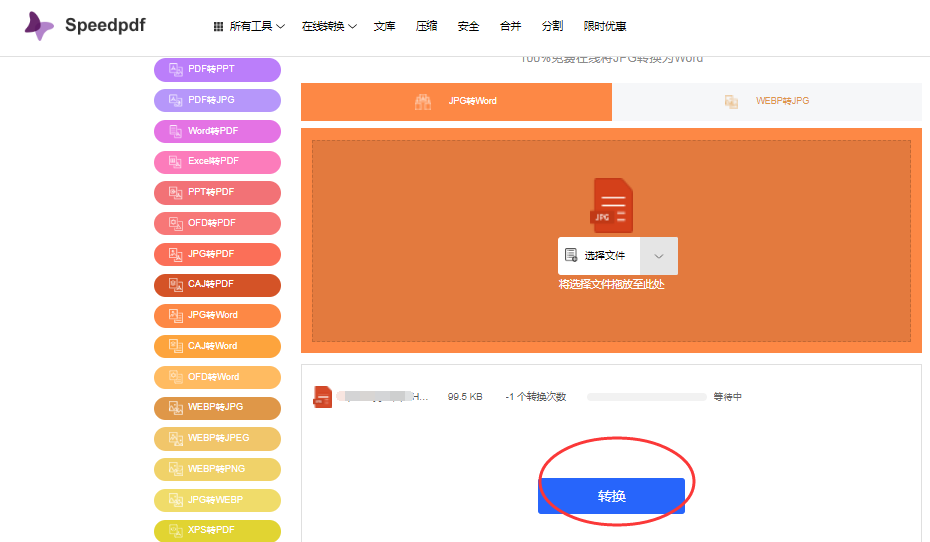This screenshot has width=930, height=542.
Task: Click the JPG转Word sidebar icon
Action: pos(176,315)
